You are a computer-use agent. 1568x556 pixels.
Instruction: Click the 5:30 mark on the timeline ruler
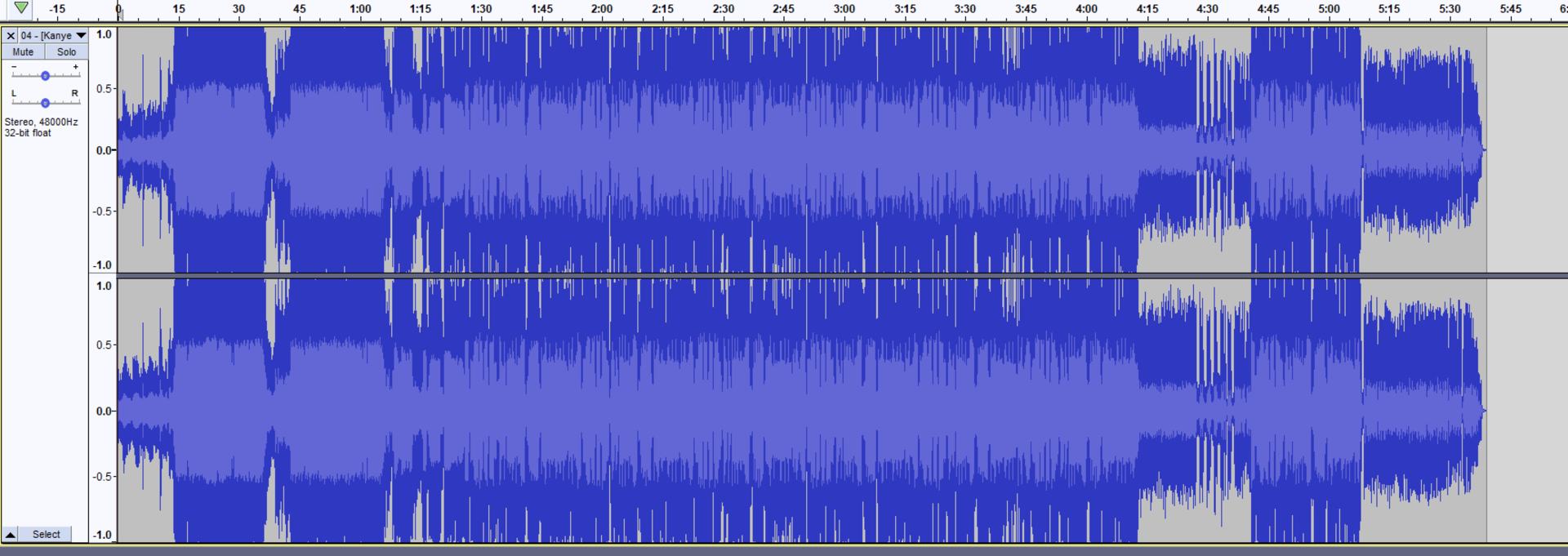[x=1450, y=9]
